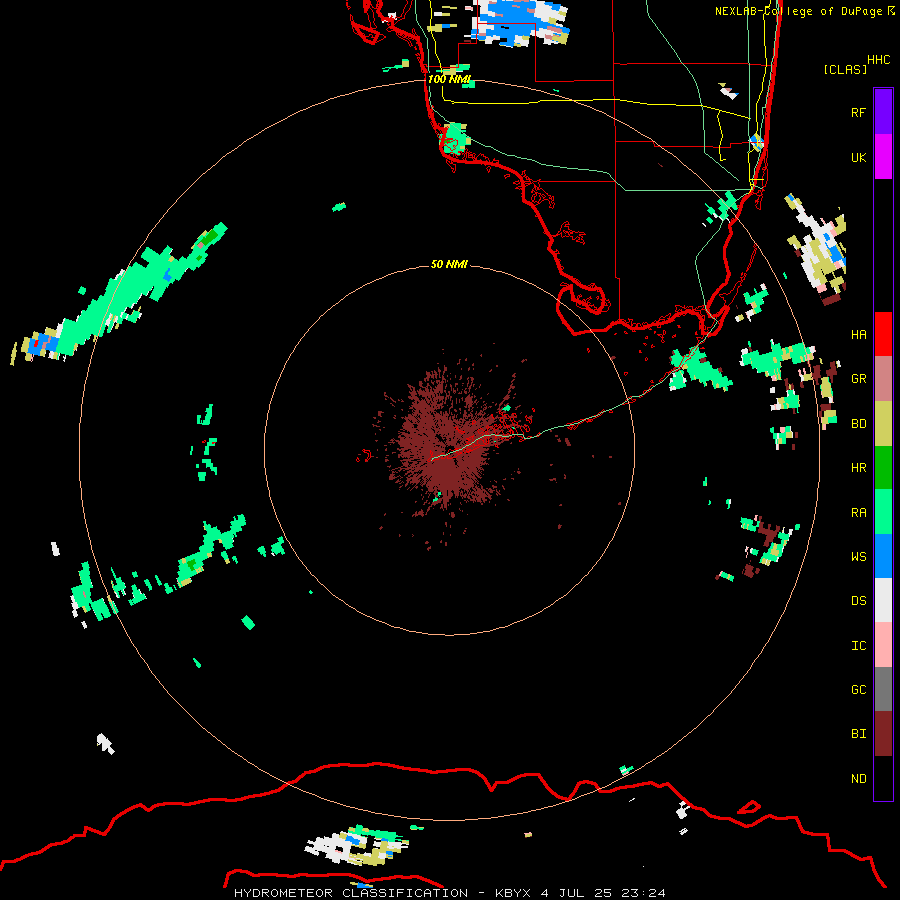Viewport: 900px width, 900px height.
Task: Click the 'RF' legend label
Action: pyautogui.click(x=858, y=112)
